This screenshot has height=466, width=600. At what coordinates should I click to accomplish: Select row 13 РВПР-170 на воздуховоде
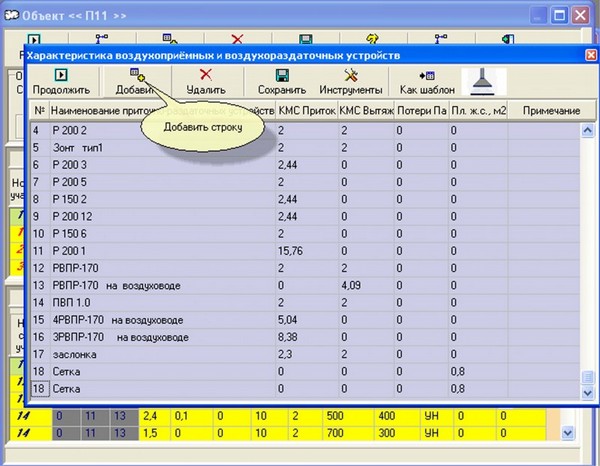pyautogui.click(x=305, y=285)
